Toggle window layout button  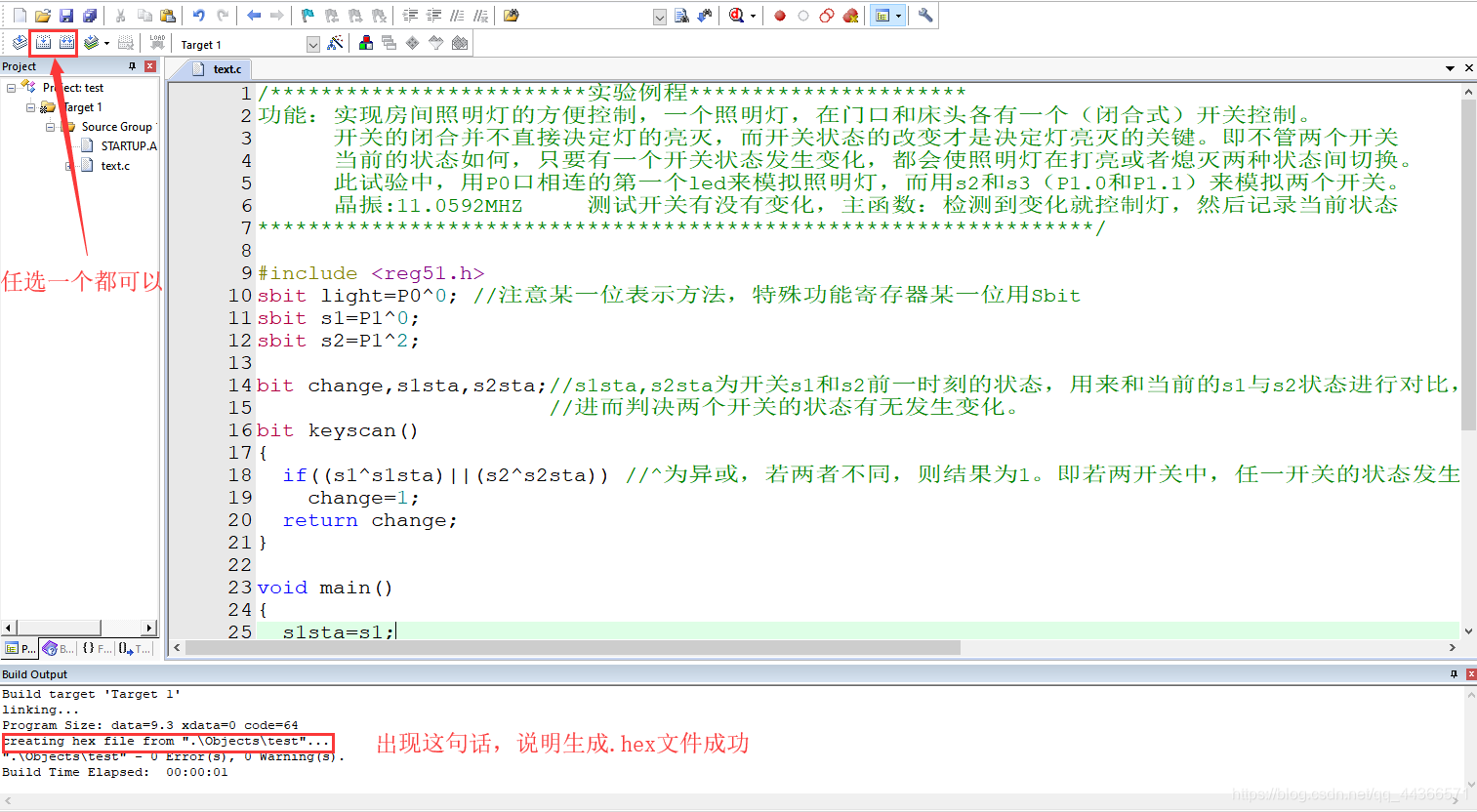[x=882, y=16]
